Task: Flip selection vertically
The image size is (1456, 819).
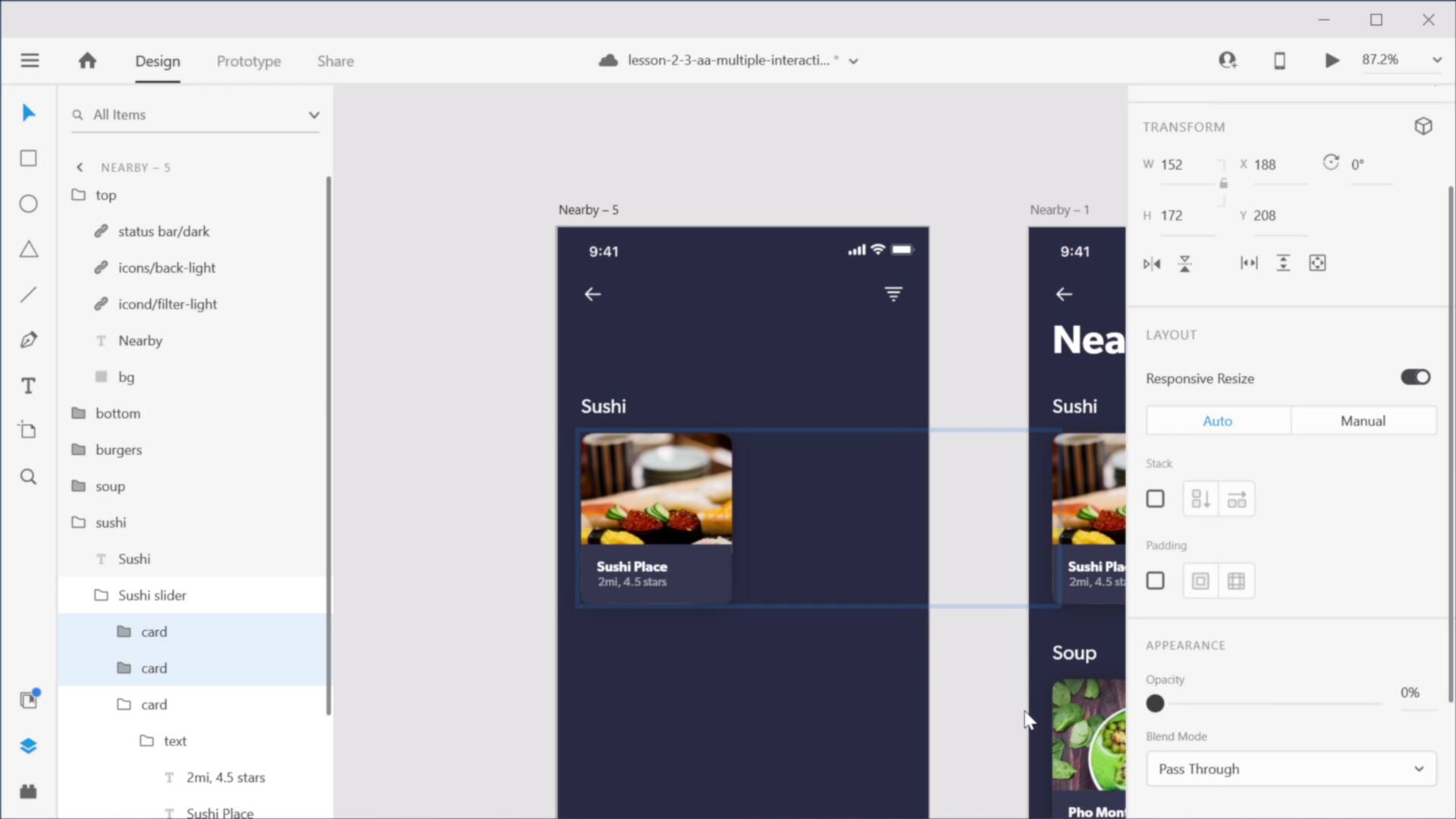Action: click(1185, 264)
